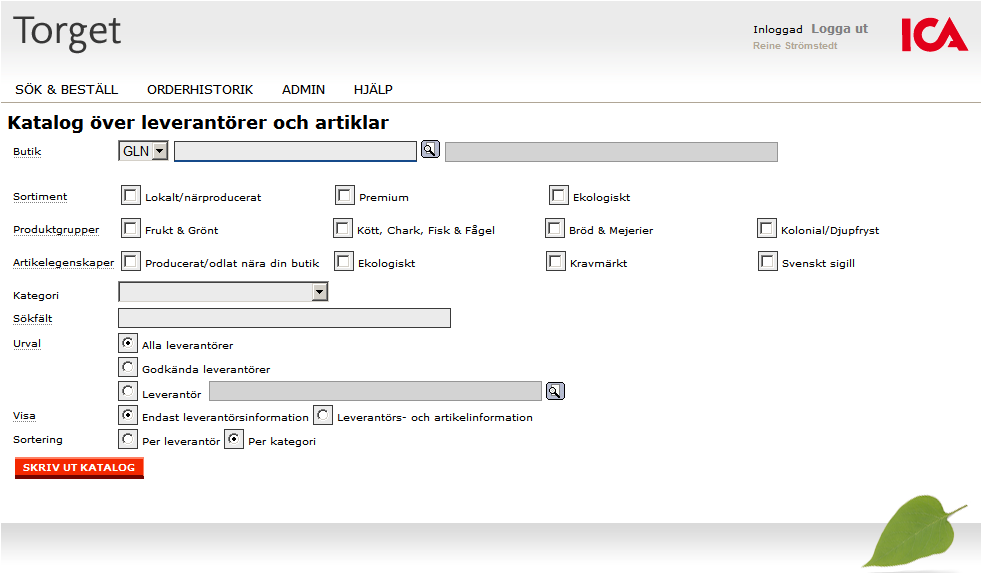Select Leverantörs- och artikelinformation radio

pos(323,415)
